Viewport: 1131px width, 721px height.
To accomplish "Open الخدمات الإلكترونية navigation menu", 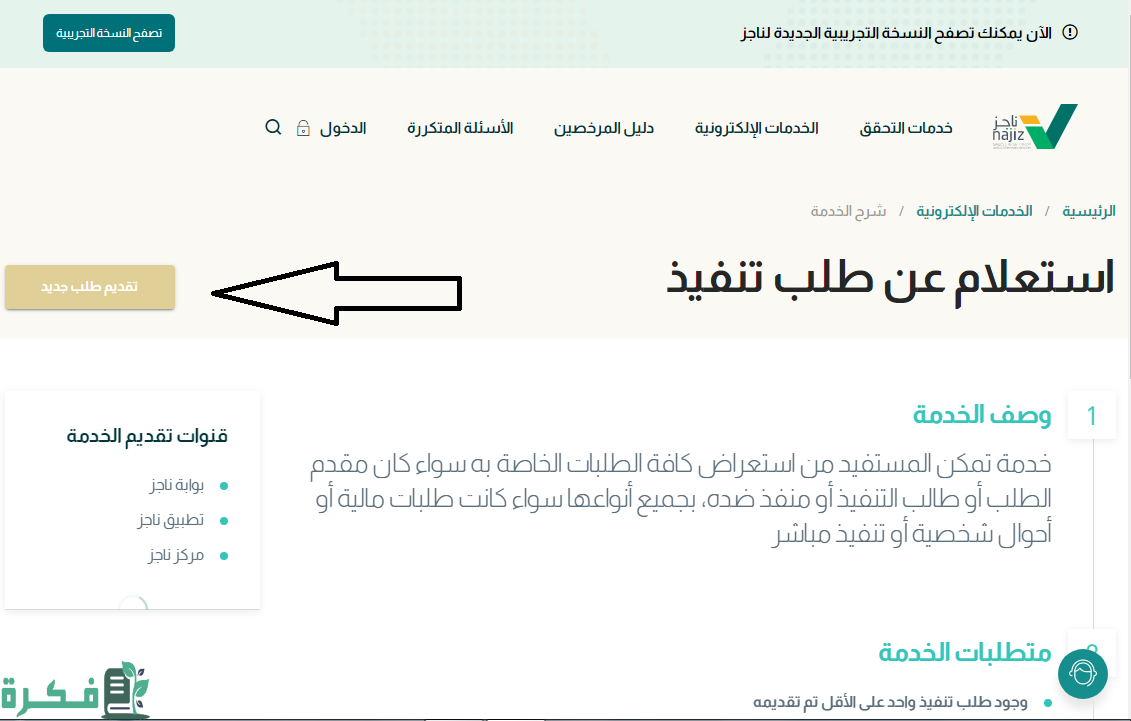I will coord(756,128).
